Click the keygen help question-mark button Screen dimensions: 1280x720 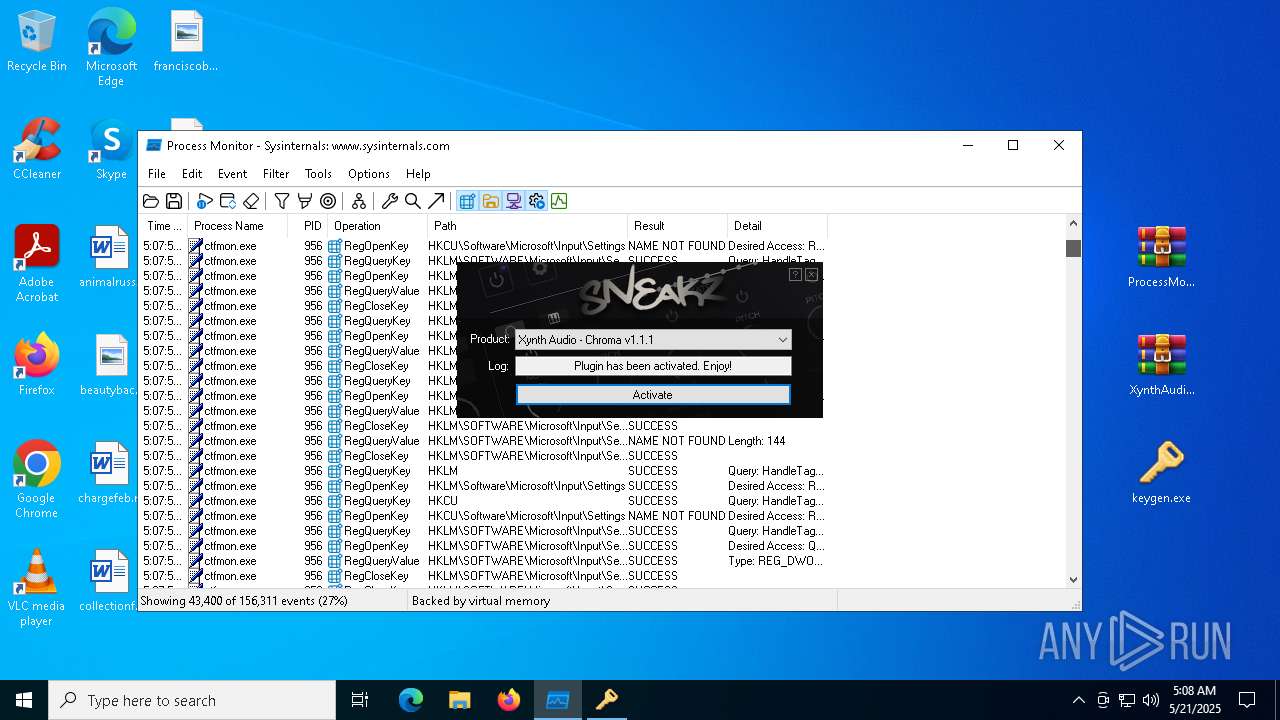tap(795, 274)
